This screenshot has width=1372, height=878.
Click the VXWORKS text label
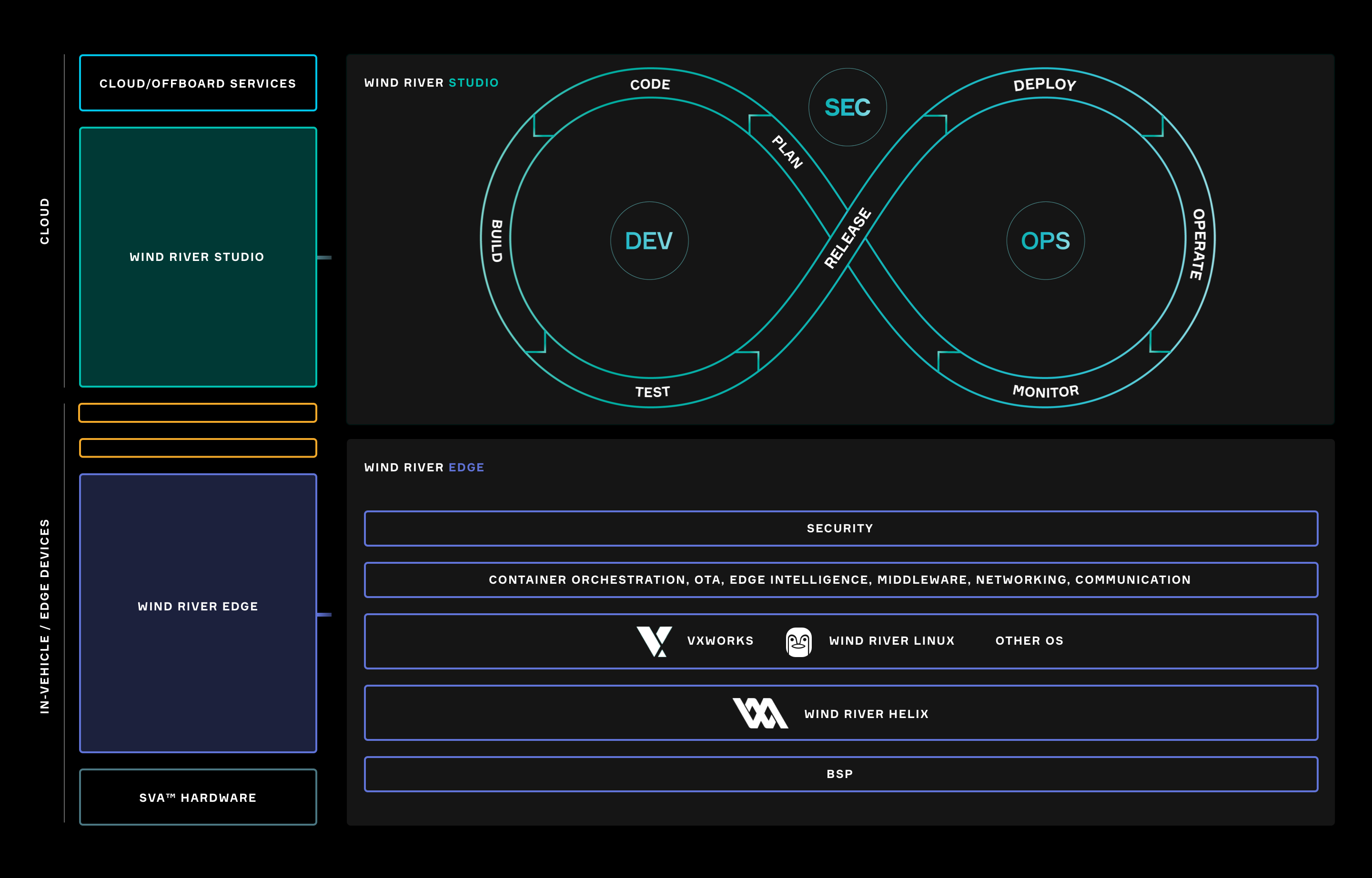tap(720, 641)
